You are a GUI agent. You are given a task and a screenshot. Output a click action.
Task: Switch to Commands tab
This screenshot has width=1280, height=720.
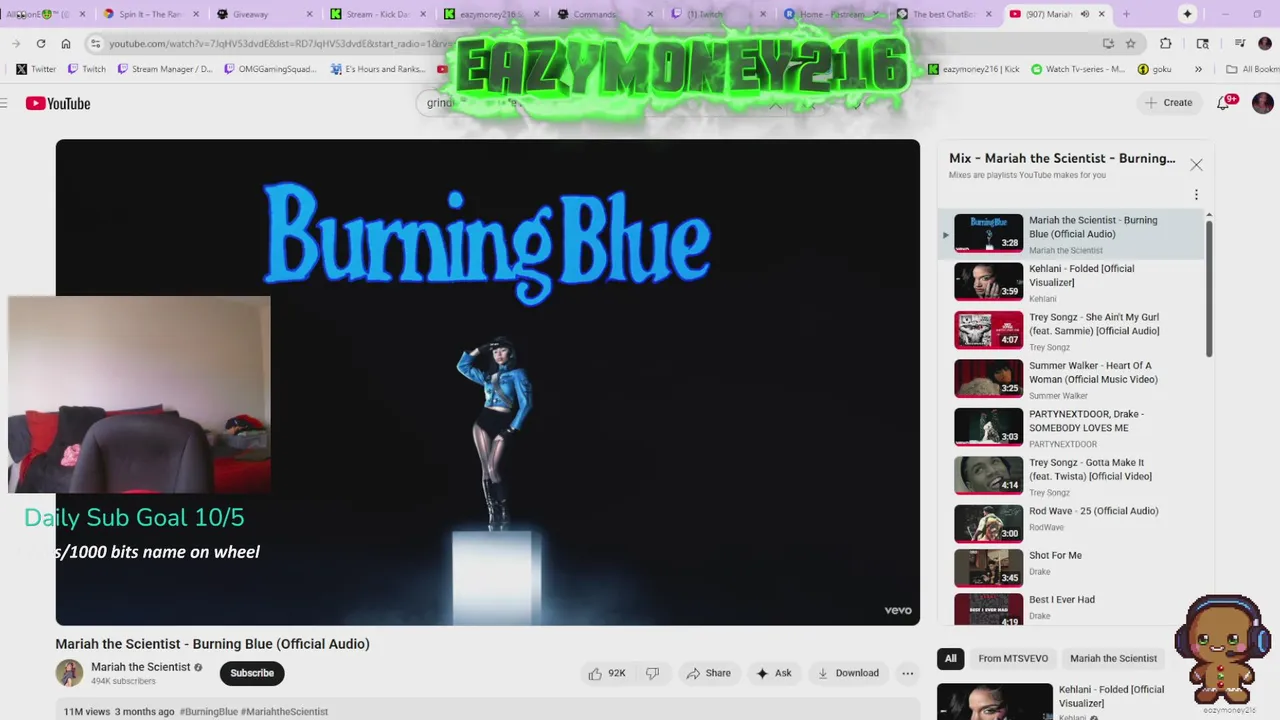(x=603, y=14)
